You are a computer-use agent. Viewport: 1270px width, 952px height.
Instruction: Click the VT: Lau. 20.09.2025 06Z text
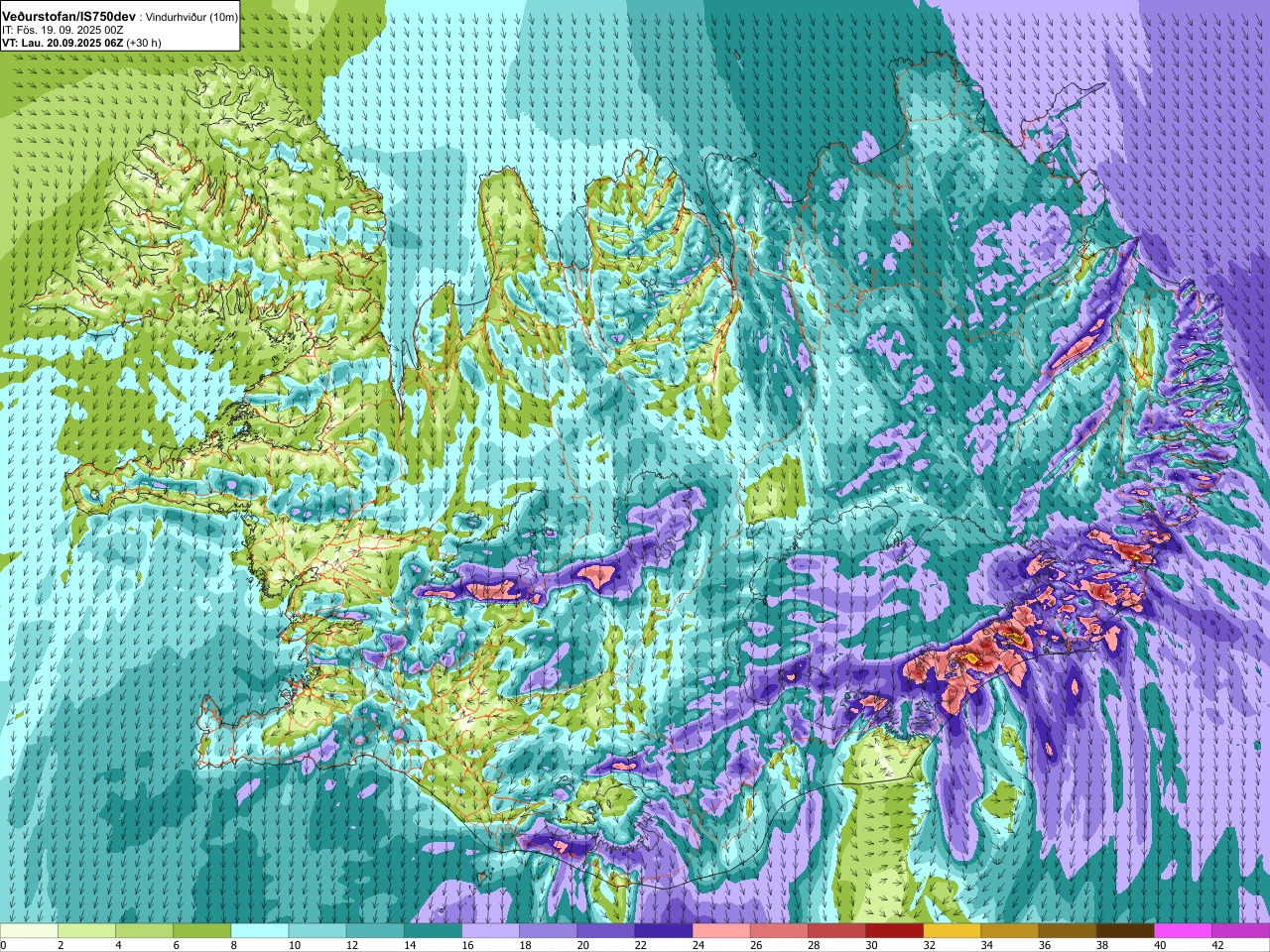tap(63, 43)
